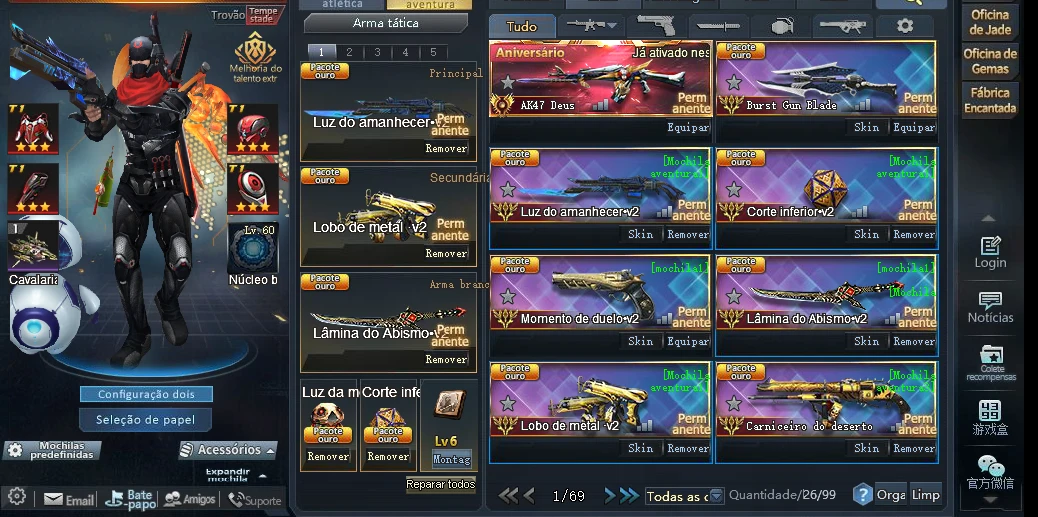Expand the rifle filter tab dropdown arrow
The height and width of the screenshot is (517, 1038).
[x=612, y=26]
